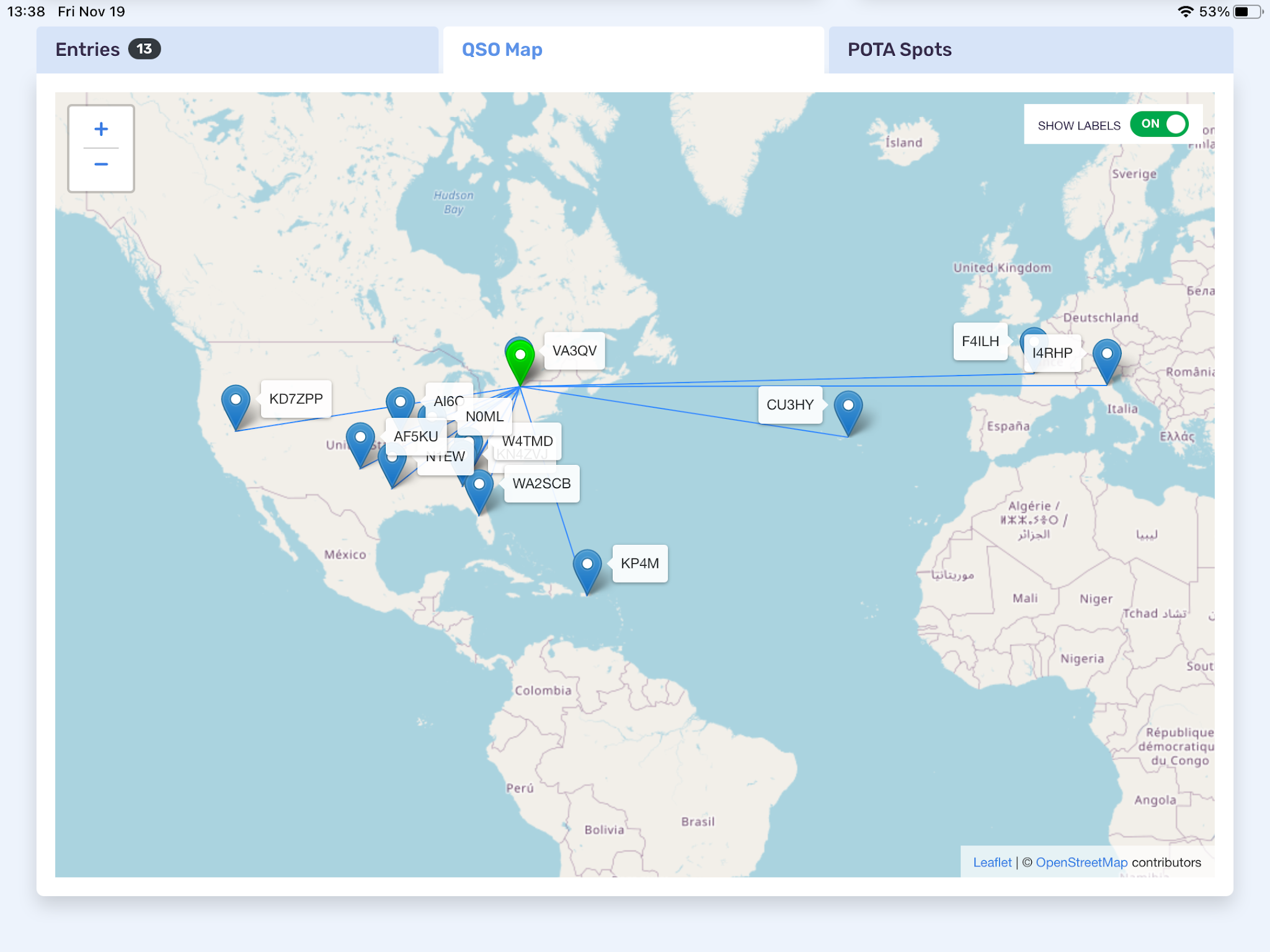Screen dimensions: 1270x952
Task: Open the Leaflet attribution link
Action: click(992, 862)
